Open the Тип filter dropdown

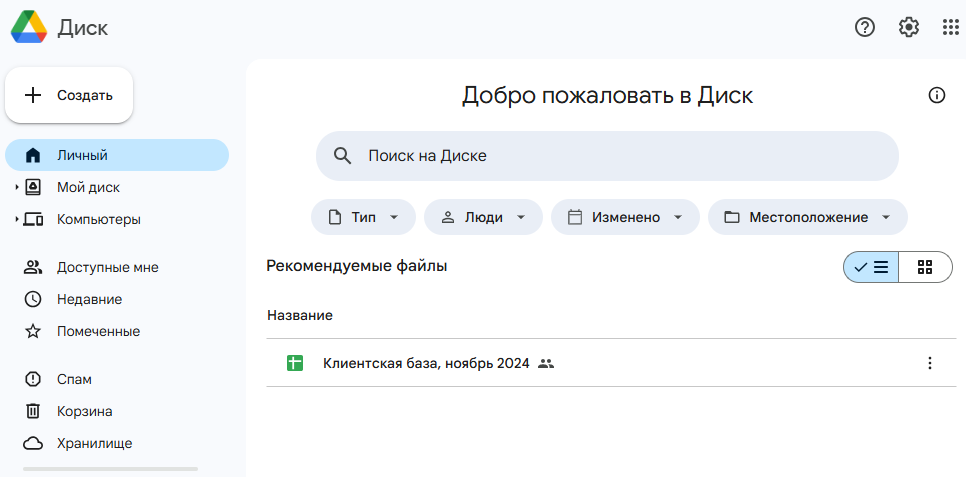tap(363, 217)
